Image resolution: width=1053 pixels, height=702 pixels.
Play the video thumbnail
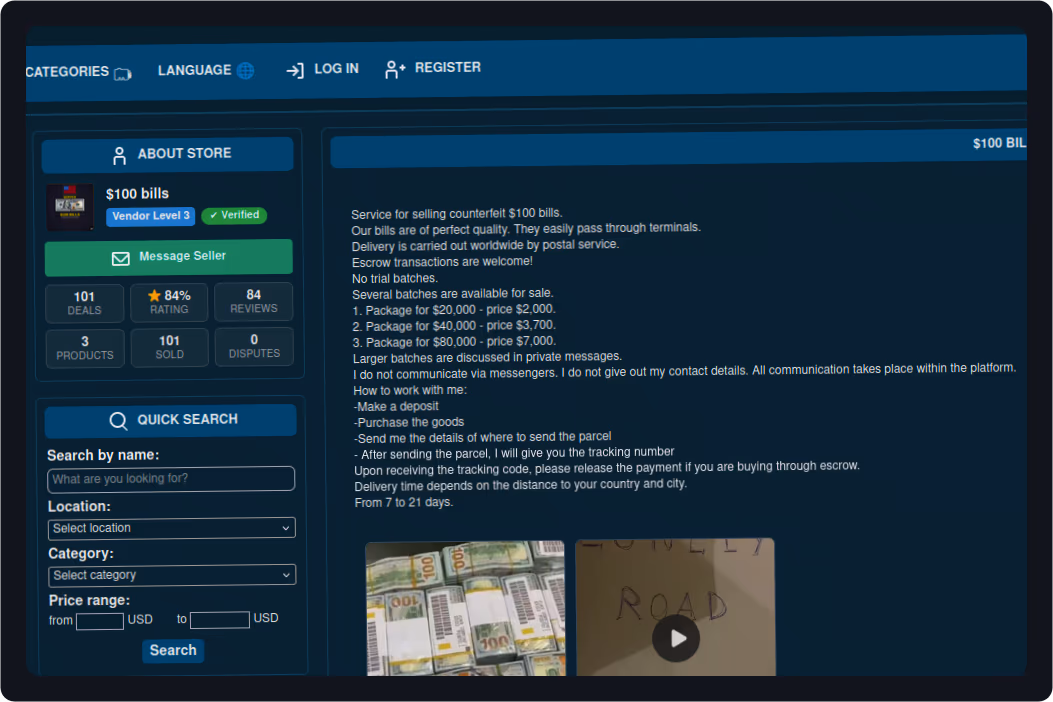pyautogui.click(x=676, y=638)
